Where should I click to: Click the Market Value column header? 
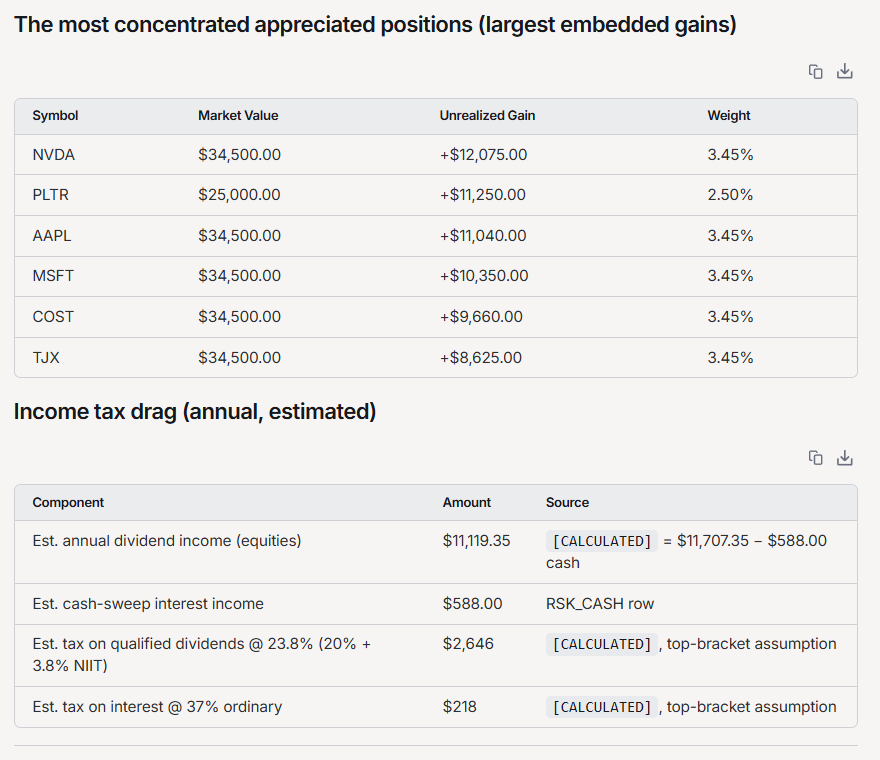pos(238,116)
